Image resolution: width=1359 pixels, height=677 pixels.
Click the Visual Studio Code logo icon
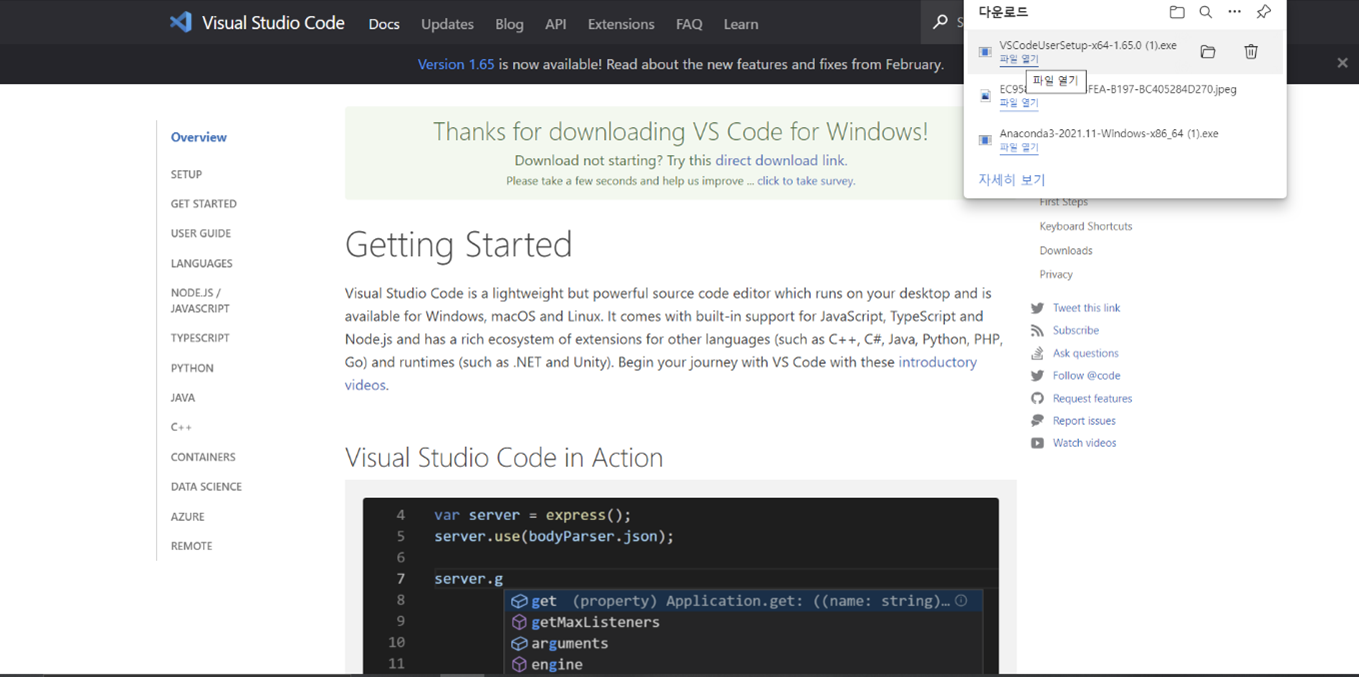181,22
